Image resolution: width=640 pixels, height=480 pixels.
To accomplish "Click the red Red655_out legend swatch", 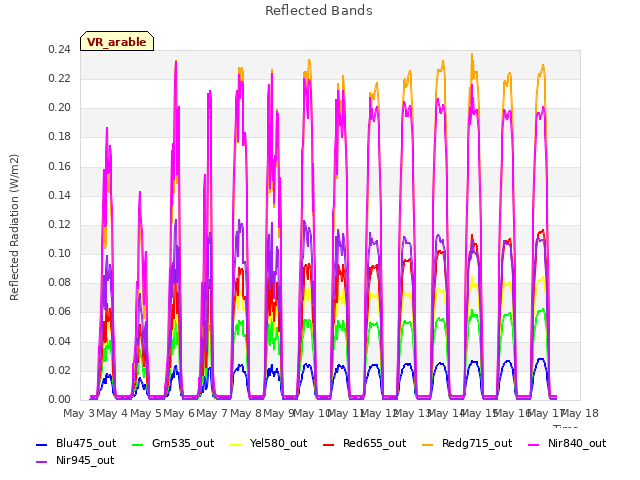I will pyautogui.click(x=329, y=444).
